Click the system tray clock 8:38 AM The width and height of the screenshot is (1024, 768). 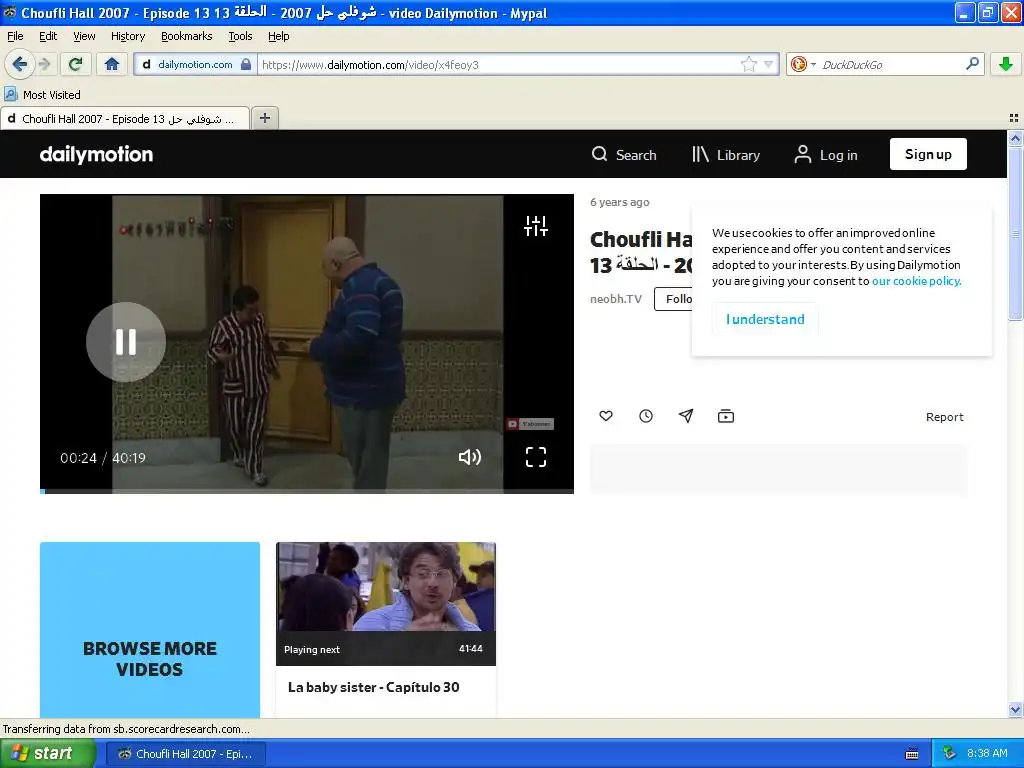[987, 753]
